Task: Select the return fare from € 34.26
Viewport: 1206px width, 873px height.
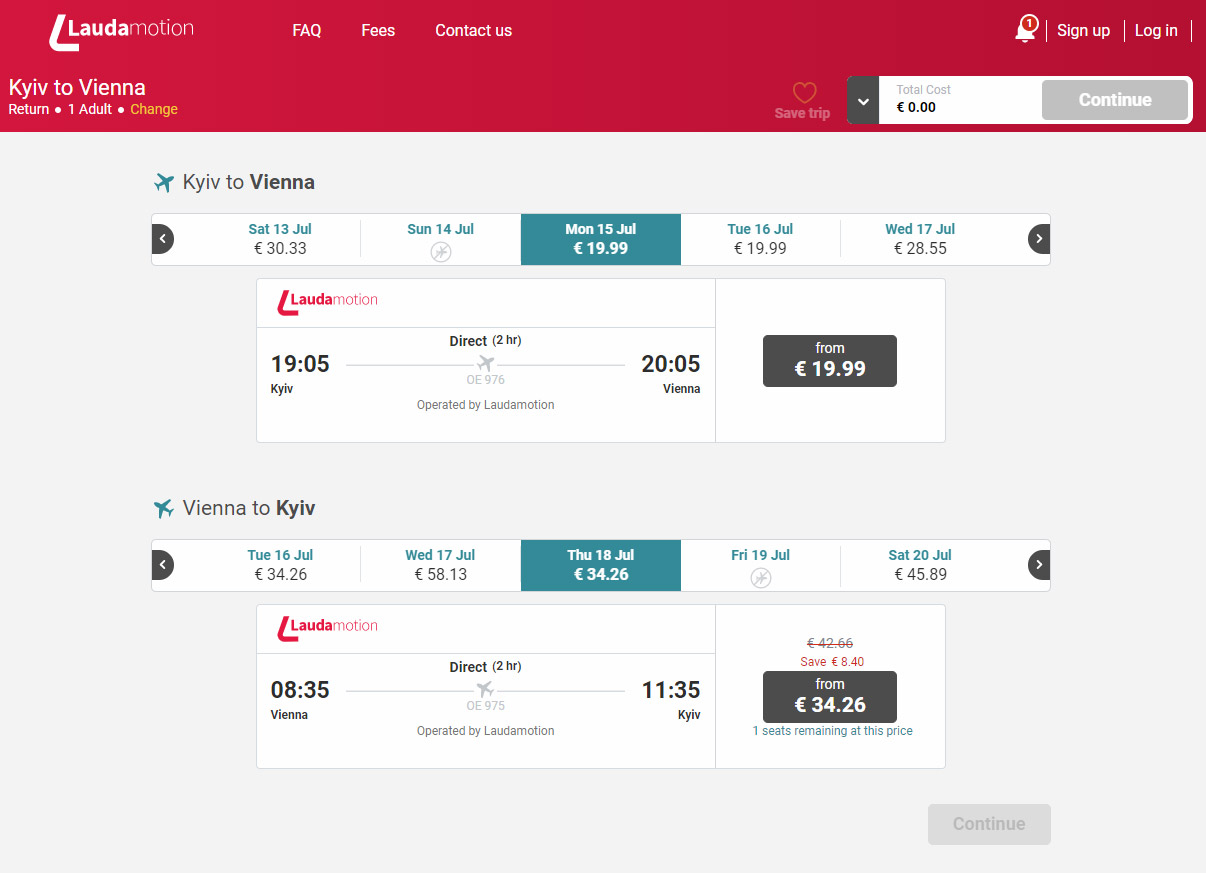Action: pyautogui.click(x=830, y=697)
